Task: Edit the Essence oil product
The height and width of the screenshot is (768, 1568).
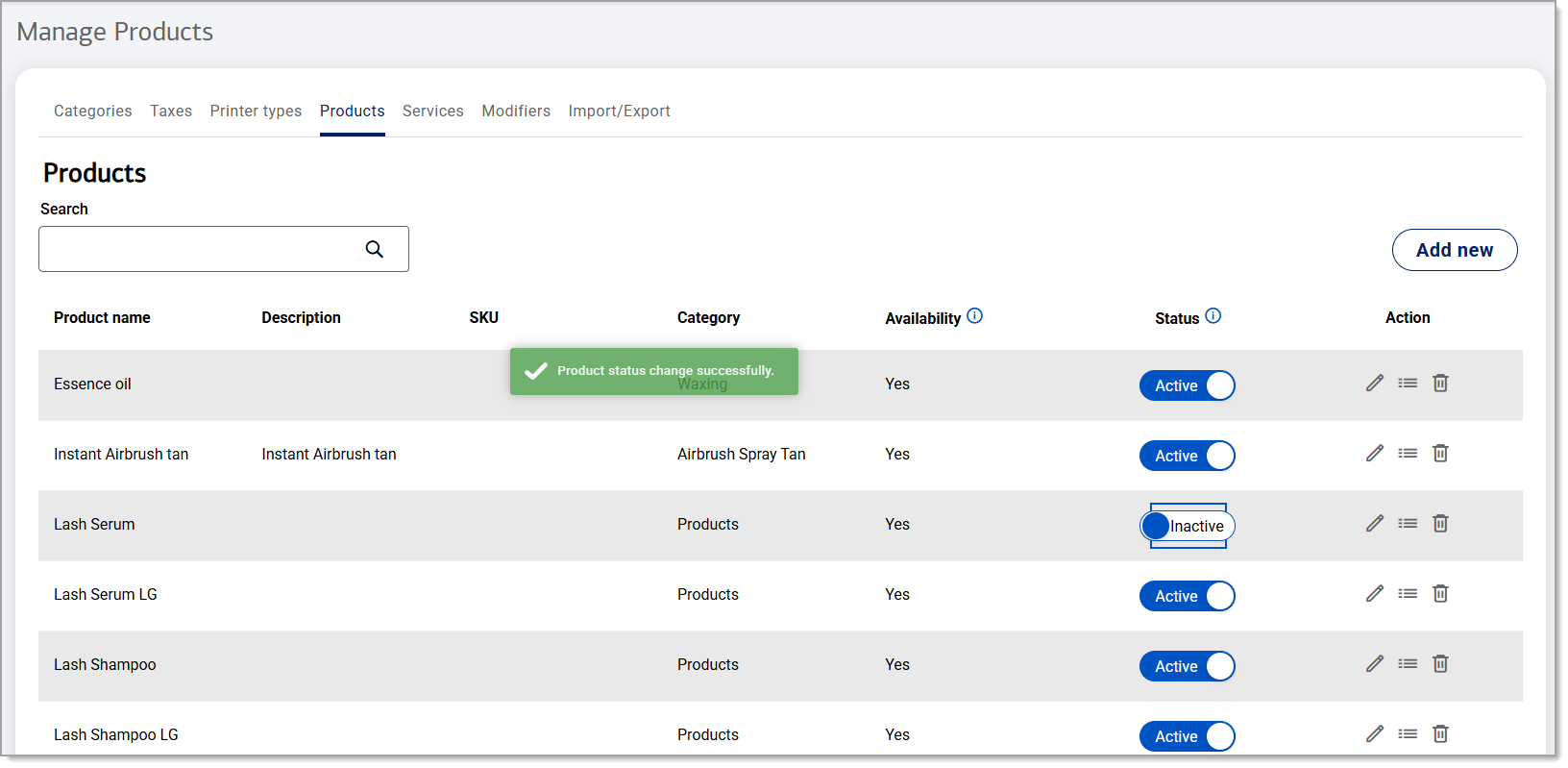Action: tap(1375, 383)
